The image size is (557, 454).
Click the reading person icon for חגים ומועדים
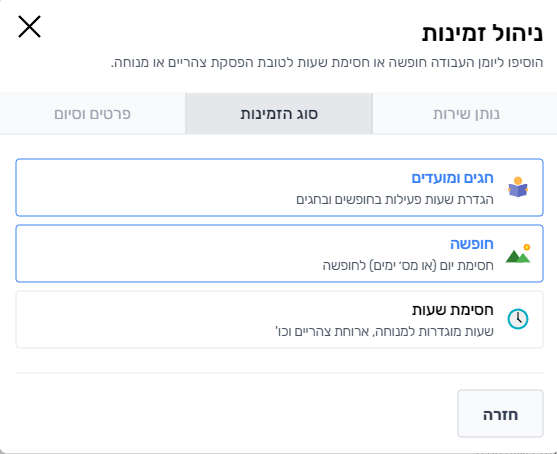(518, 187)
